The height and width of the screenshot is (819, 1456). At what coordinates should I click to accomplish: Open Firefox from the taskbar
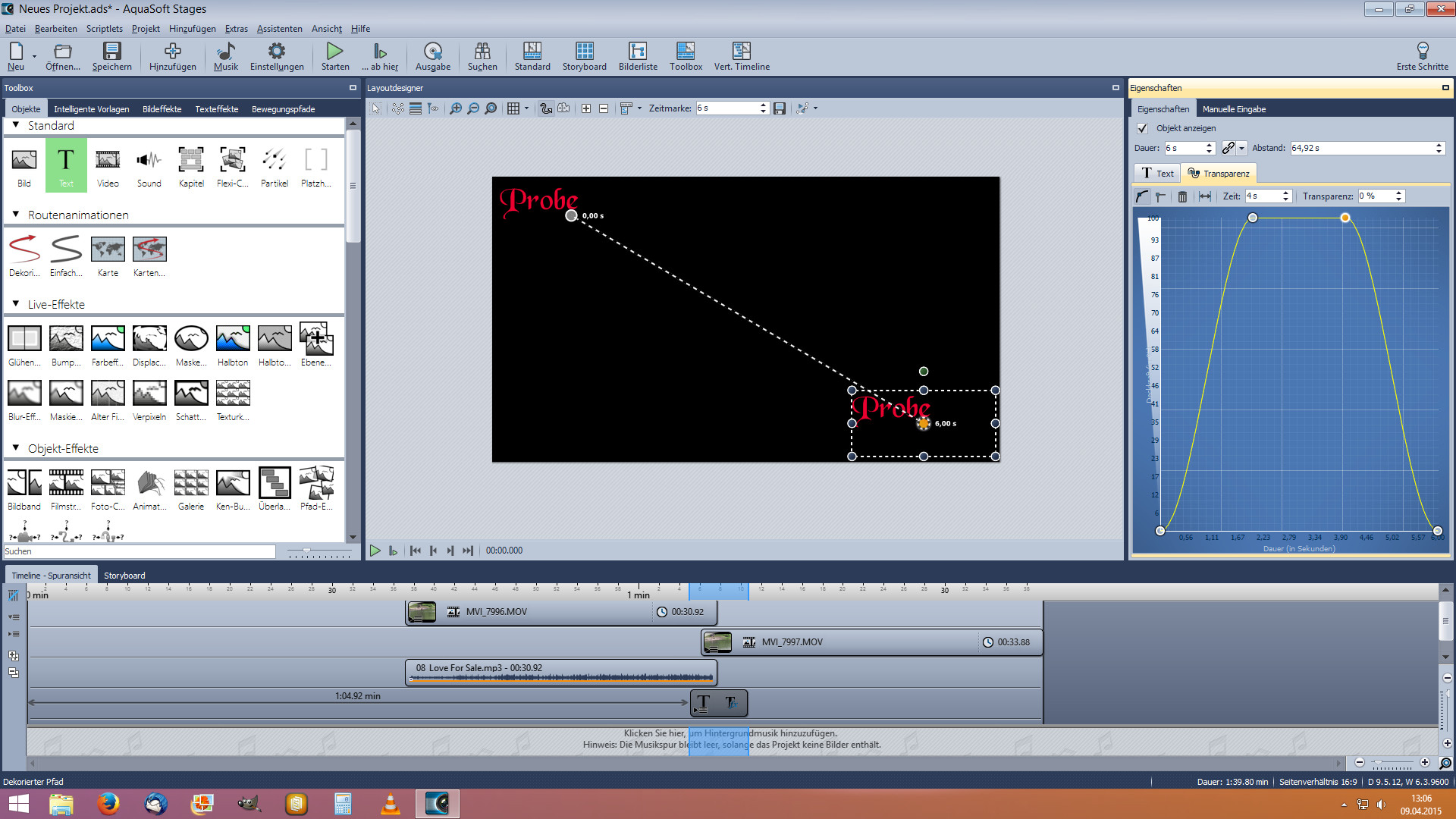[108, 803]
